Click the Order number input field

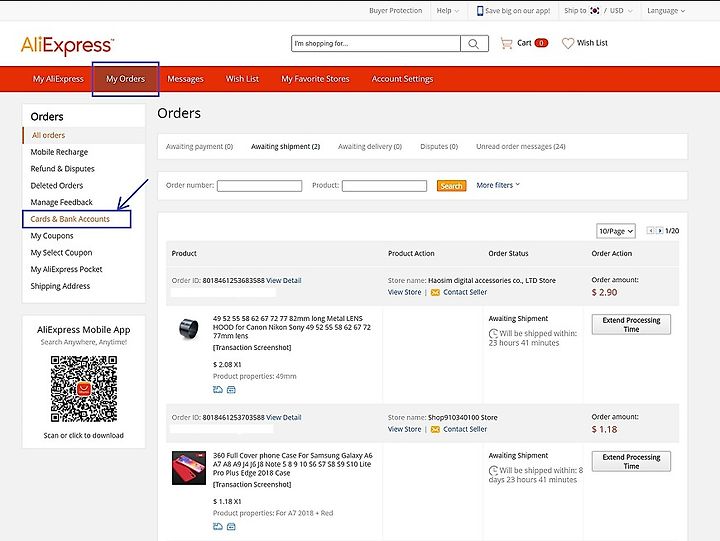click(x=259, y=186)
